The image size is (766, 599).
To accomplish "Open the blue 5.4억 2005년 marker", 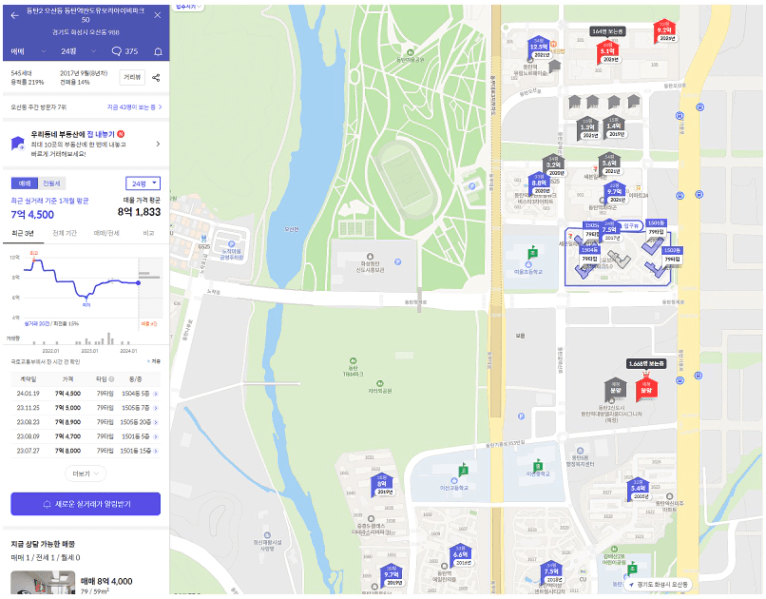I will [638, 489].
